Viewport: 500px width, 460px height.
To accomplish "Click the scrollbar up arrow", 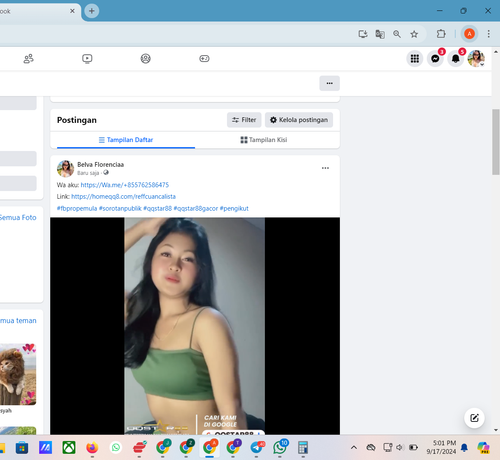I will pyautogui.click(x=496, y=52).
